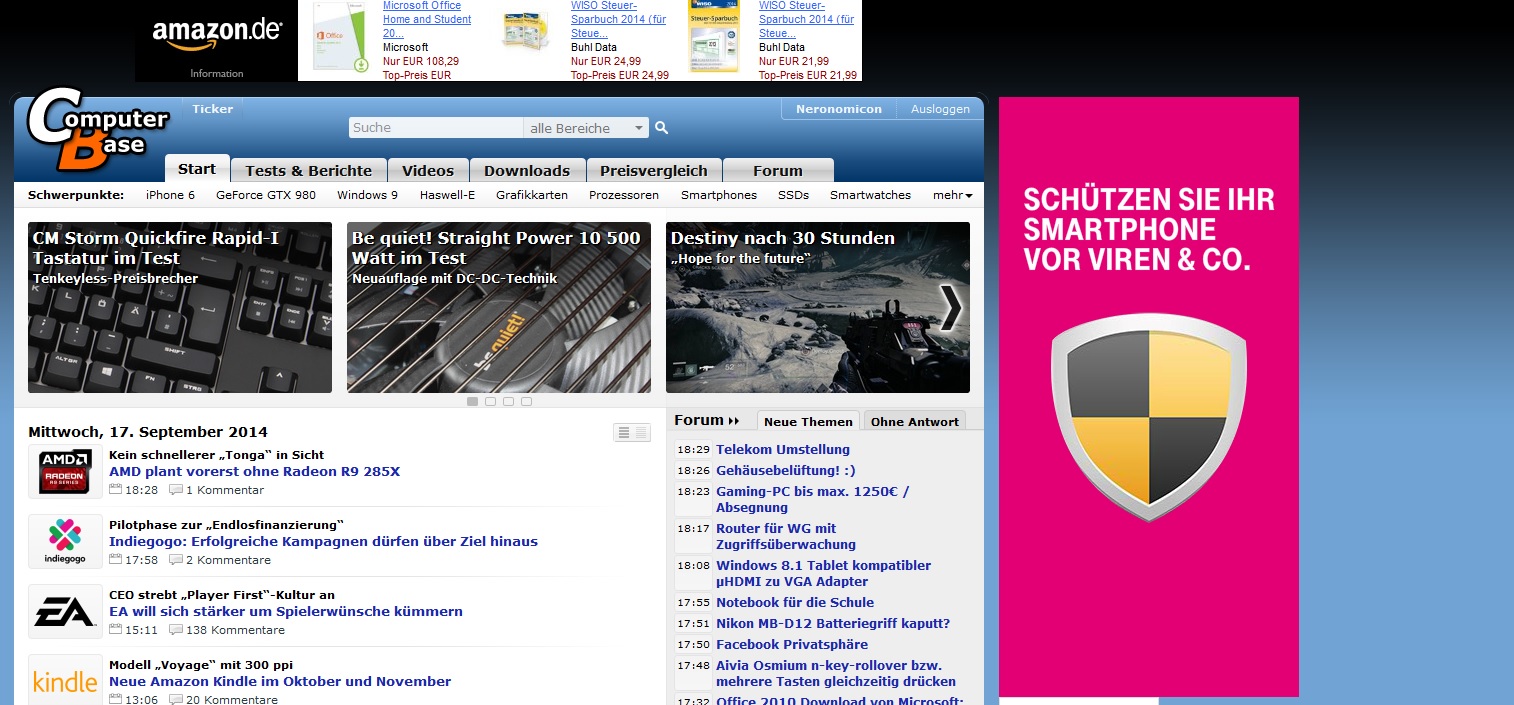The height and width of the screenshot is (705, 1514).
Task: Click the Telekom shield ad graphic
Action: tap(1149, 418)
